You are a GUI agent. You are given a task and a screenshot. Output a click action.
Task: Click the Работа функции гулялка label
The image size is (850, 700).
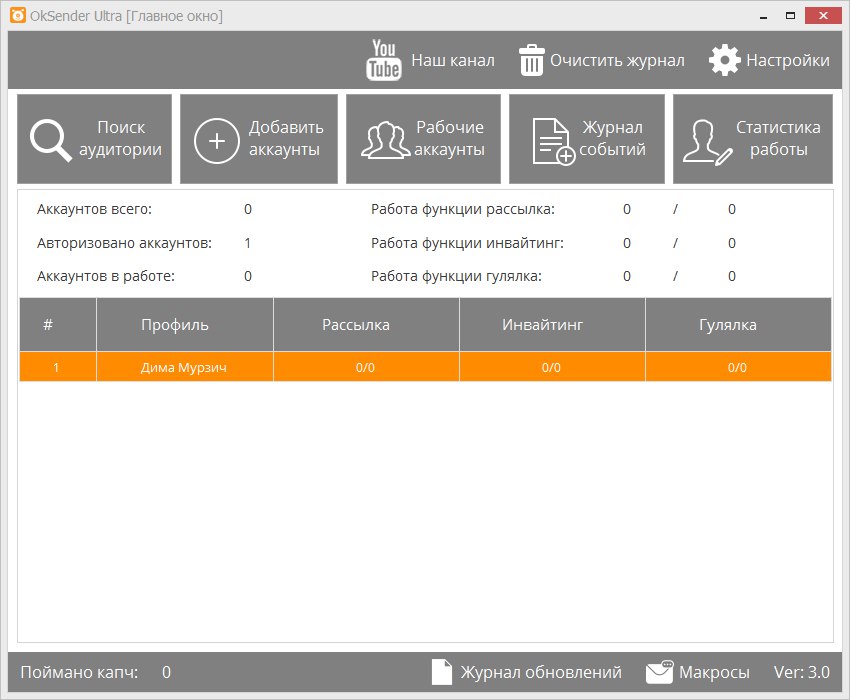tap(456, 277)
